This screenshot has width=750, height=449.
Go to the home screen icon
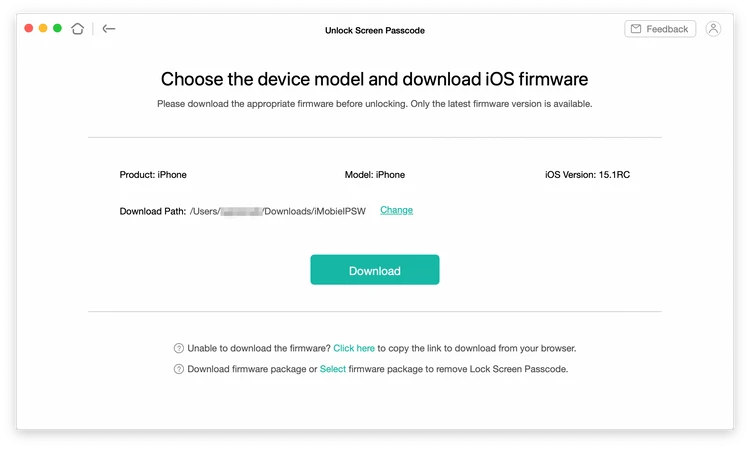coord(77,29)
